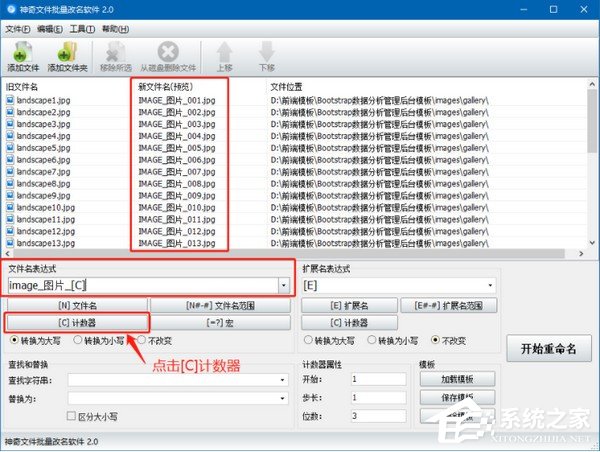
Task: Select file icon for landscape10.jpg
Action: tap(10, 207)
